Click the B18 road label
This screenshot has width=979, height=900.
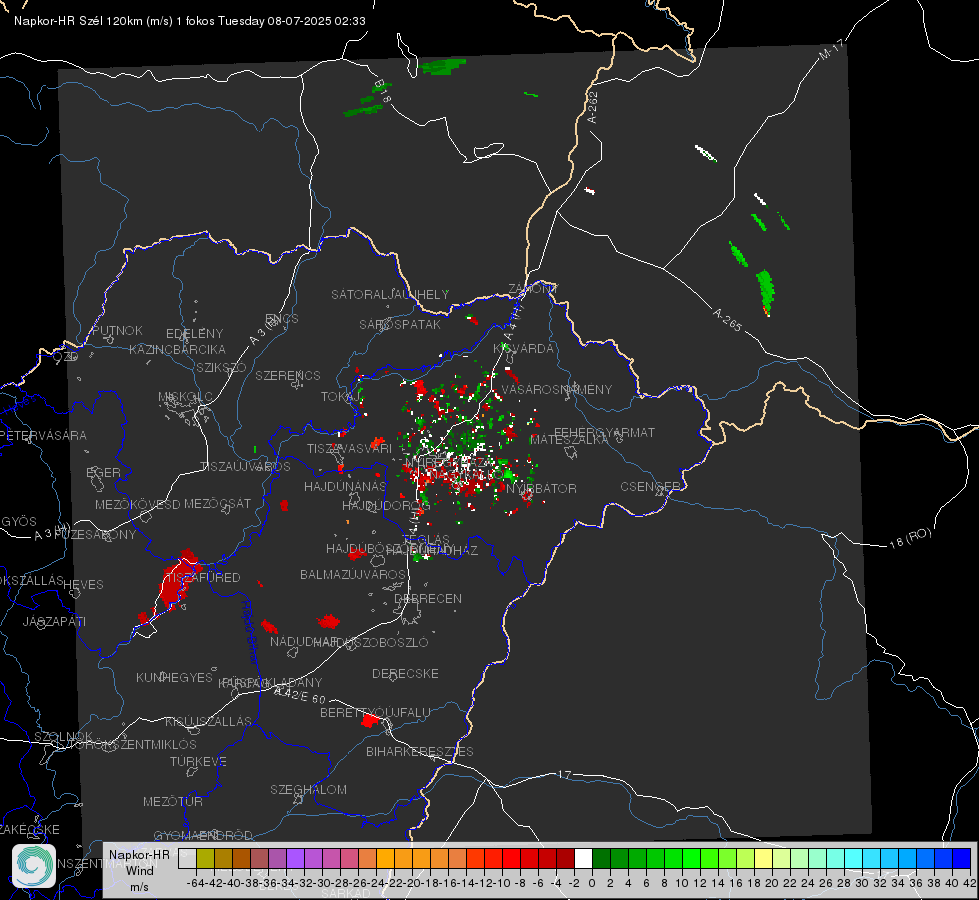tap(383, 91)
